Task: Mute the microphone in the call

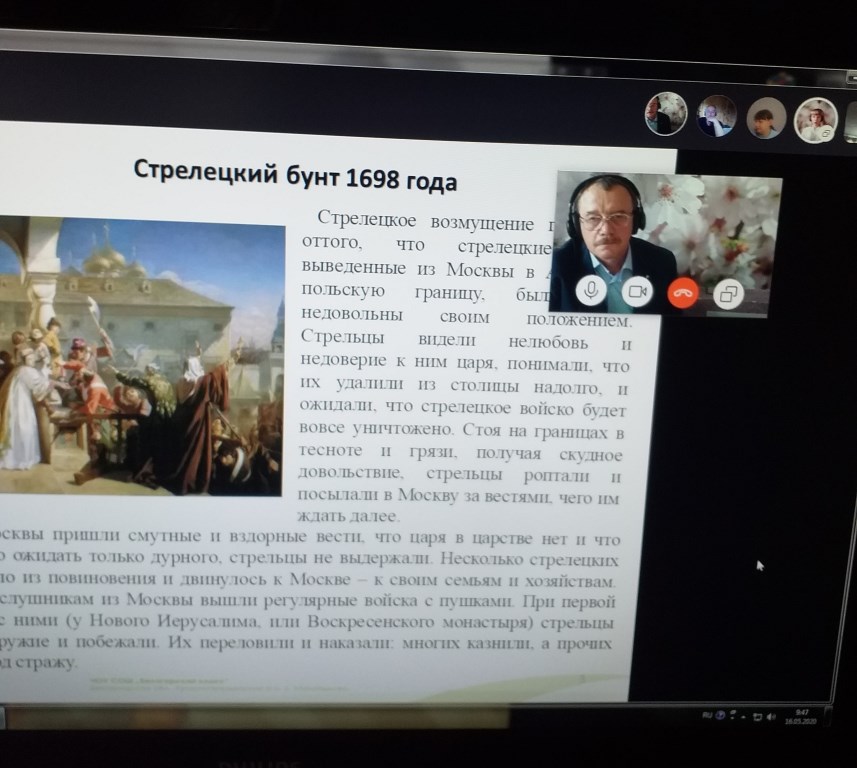Action: 591,291
